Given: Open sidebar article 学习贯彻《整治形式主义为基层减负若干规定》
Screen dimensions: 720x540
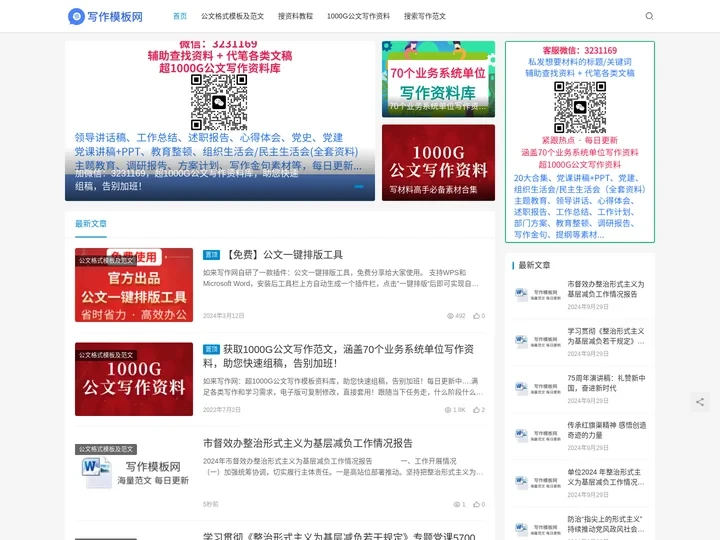Looking at the screenshot, I should tap(606, 336).
